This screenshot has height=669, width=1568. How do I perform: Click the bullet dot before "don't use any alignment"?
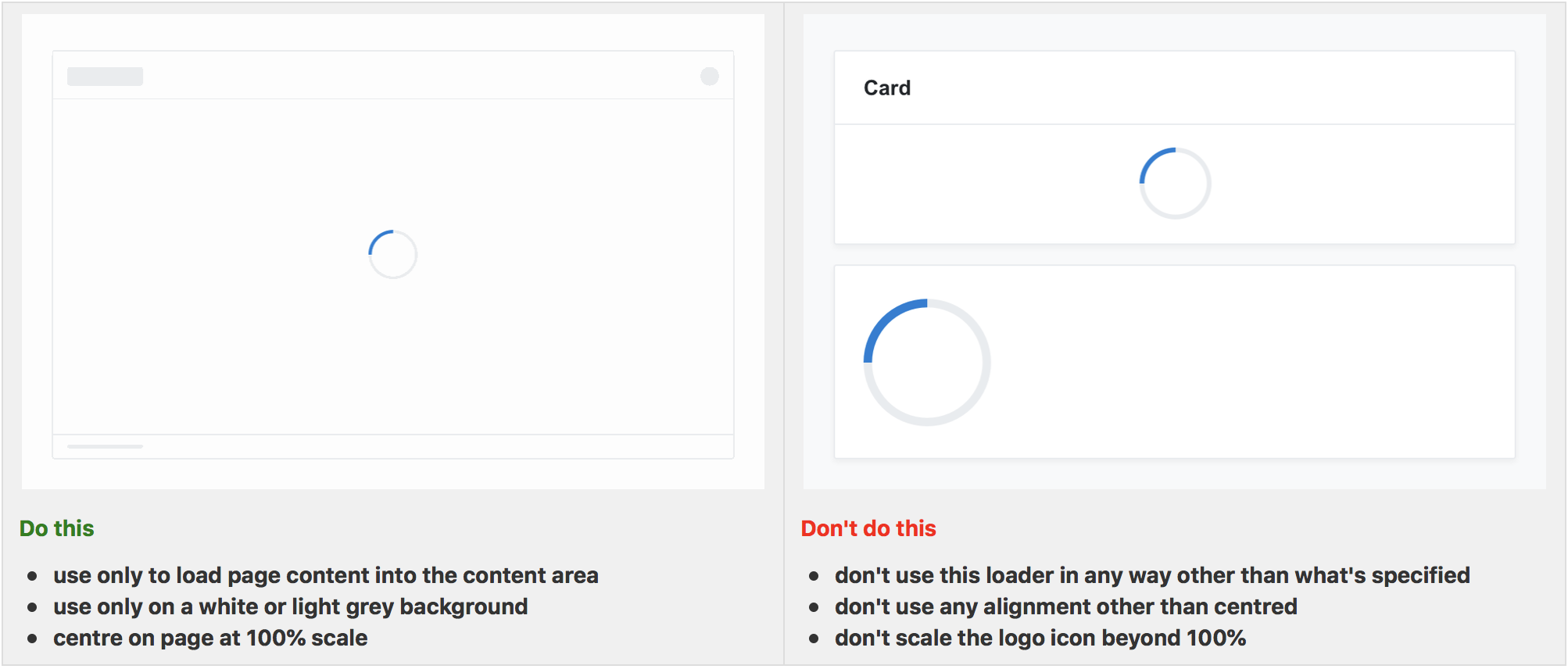[x=814, y=607]
